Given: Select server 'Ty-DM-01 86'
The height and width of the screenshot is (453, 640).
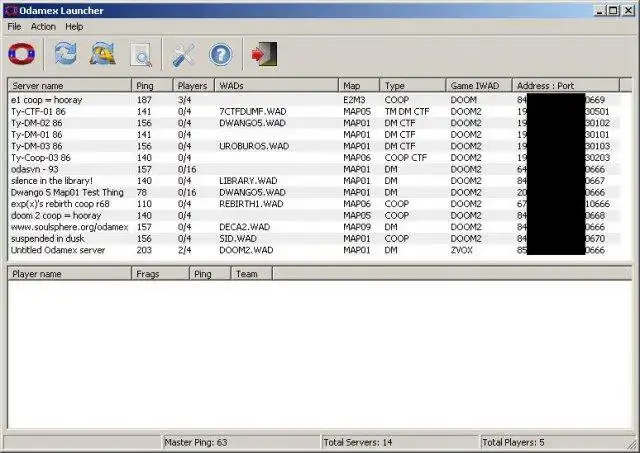Looking at the screenshot, I should pyautogui.click(x=314, y=134).
